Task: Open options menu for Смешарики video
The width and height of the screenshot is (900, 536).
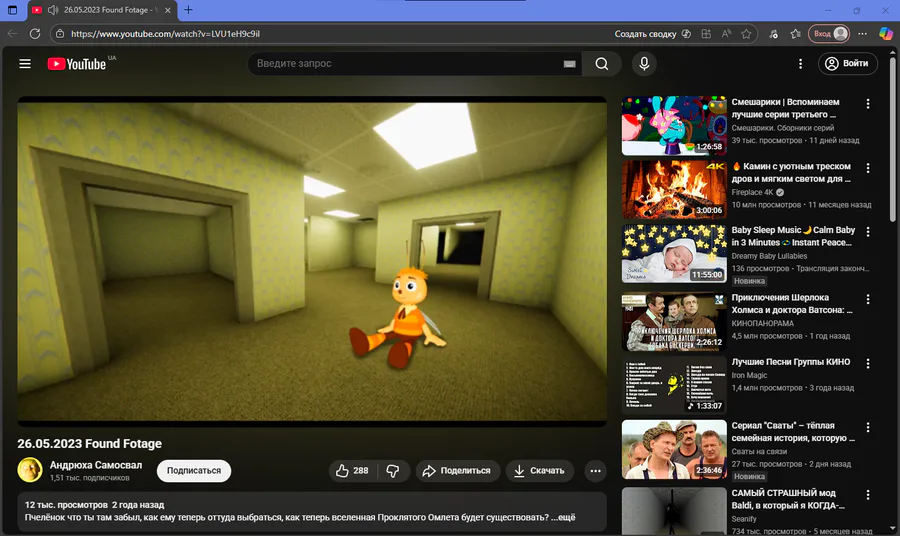Action: point(867,103)
